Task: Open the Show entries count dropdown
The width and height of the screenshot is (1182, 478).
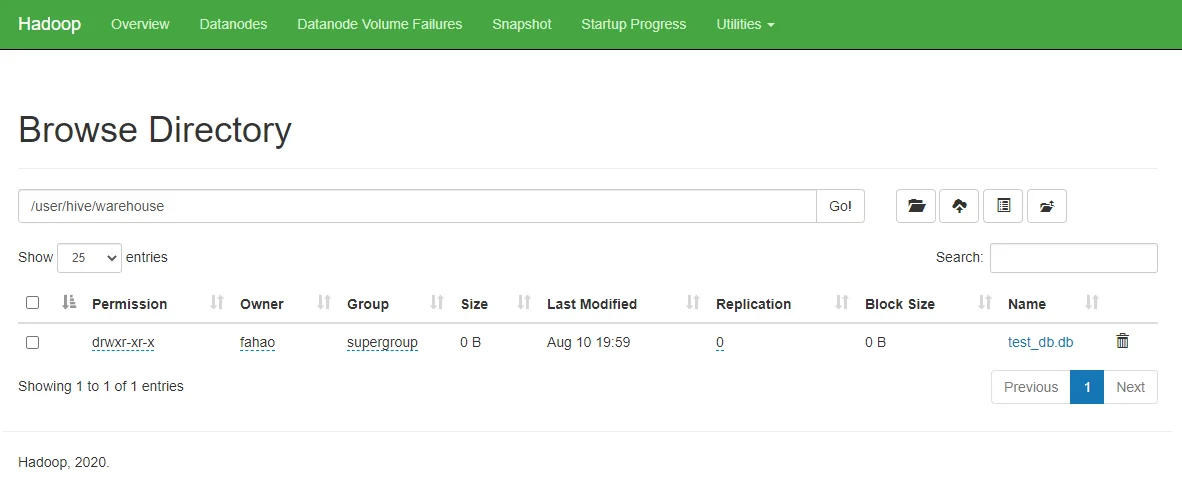Action: [89, 258]
